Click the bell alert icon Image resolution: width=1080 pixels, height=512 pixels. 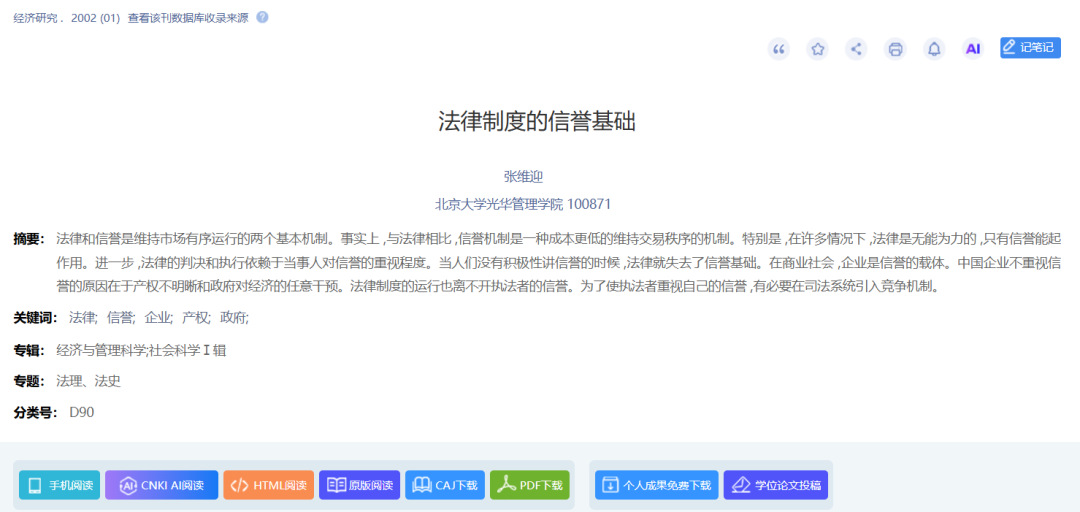tap(933, 49)
